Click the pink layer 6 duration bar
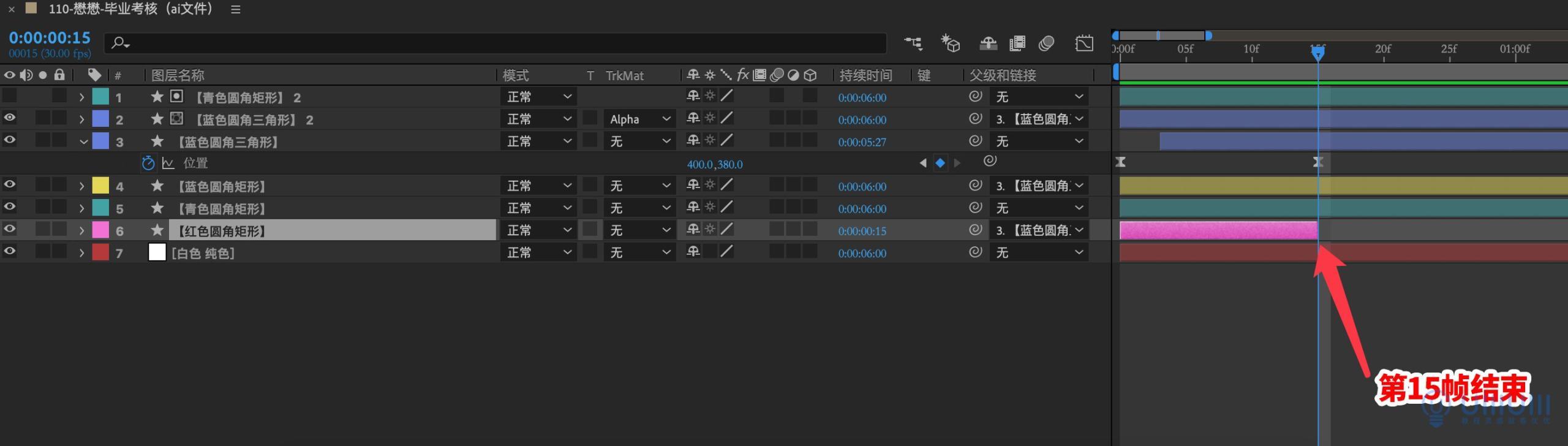Image resolution: width=1568 pixels, height=446 pixels. (x=1218, y=230)
